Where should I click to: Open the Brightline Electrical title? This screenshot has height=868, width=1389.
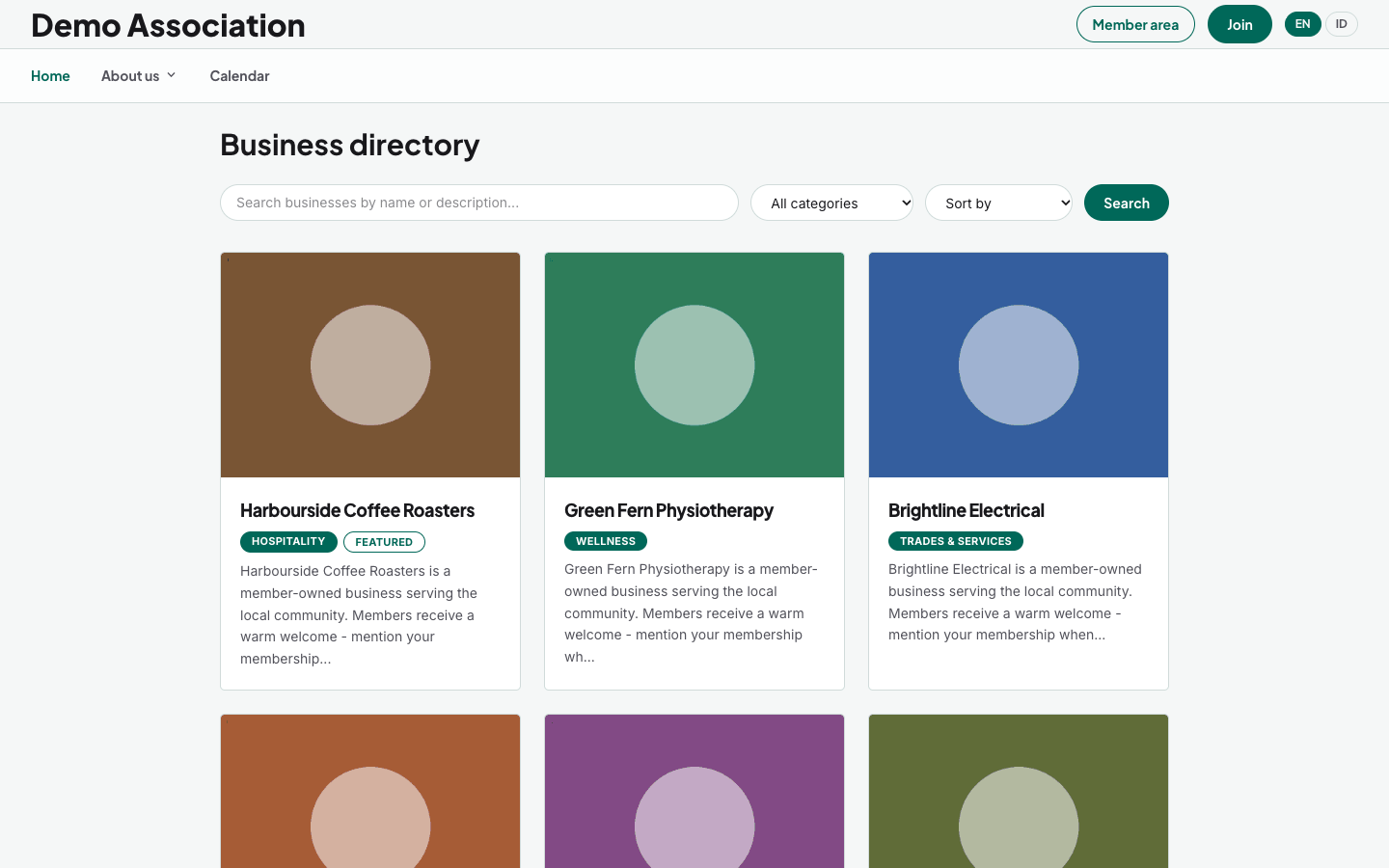966,510
